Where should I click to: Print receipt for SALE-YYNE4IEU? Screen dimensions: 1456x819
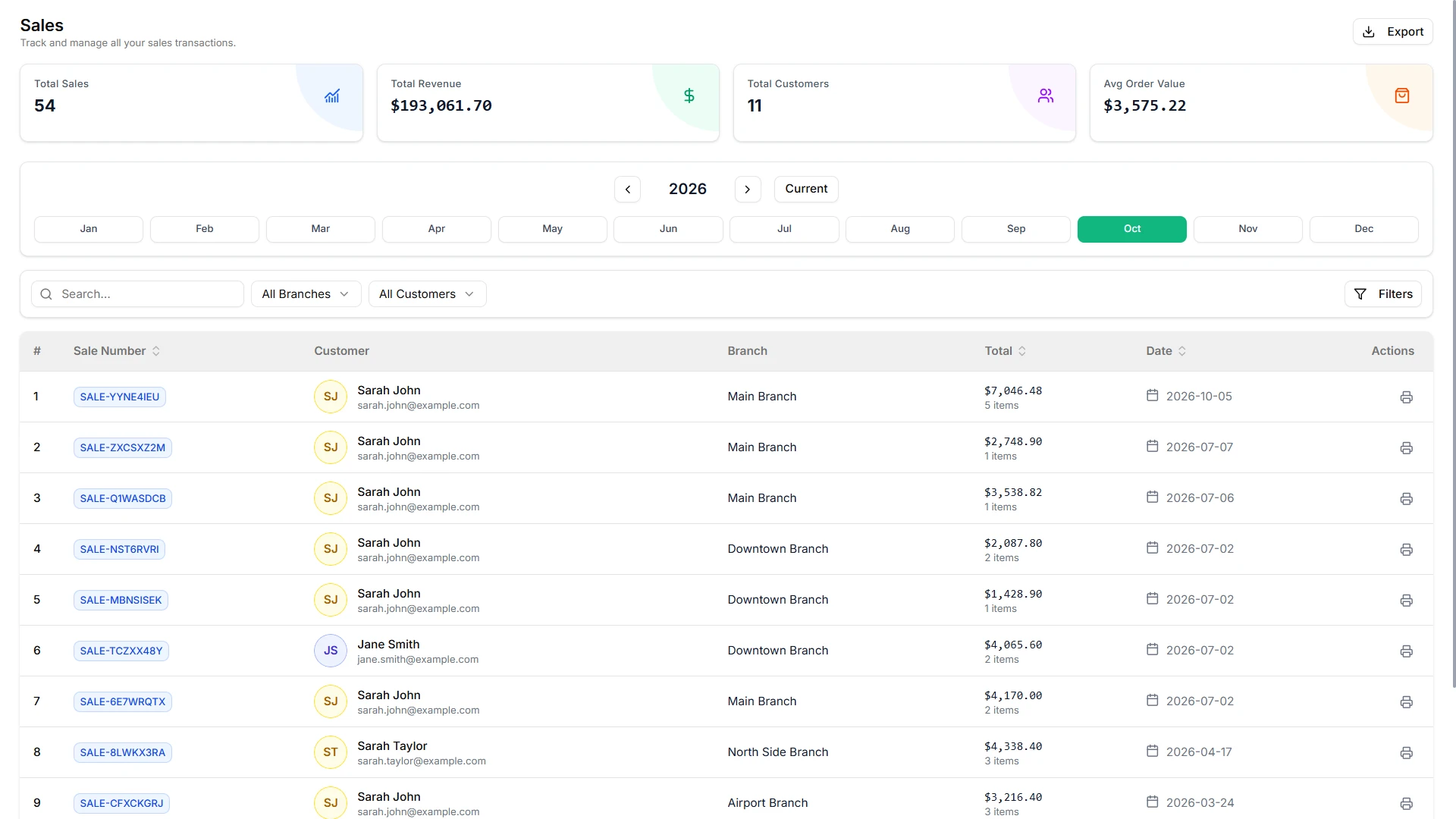click(x=1406, y=397)
